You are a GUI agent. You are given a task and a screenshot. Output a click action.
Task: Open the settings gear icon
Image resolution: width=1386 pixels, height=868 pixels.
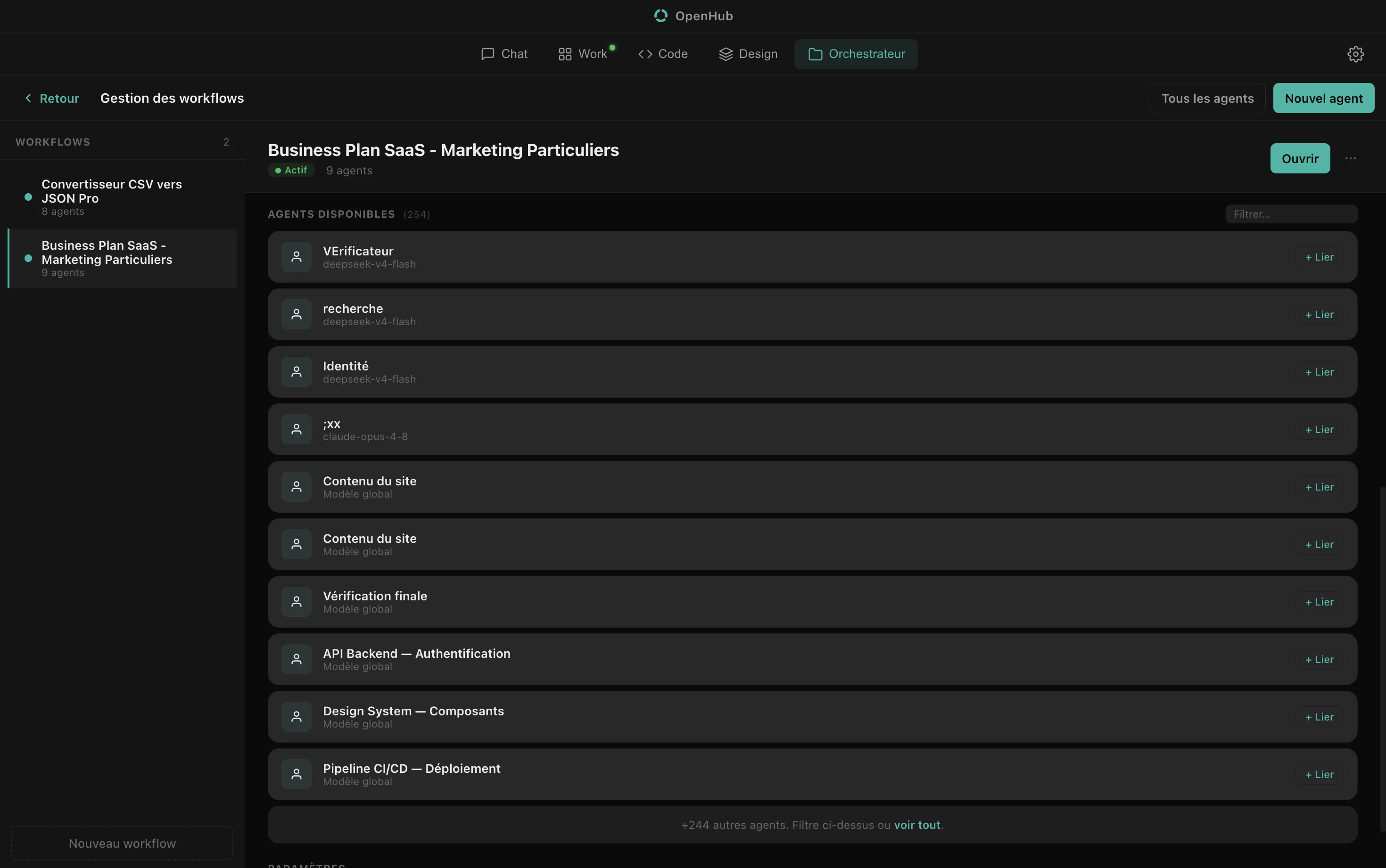click(x=1355, y=54)
